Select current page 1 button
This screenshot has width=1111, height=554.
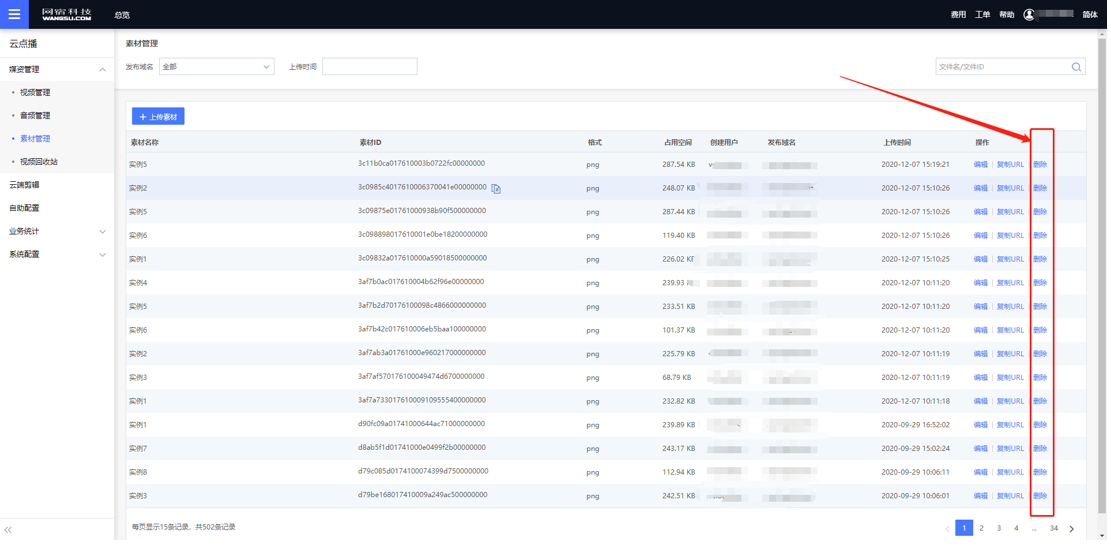point(964,528)
